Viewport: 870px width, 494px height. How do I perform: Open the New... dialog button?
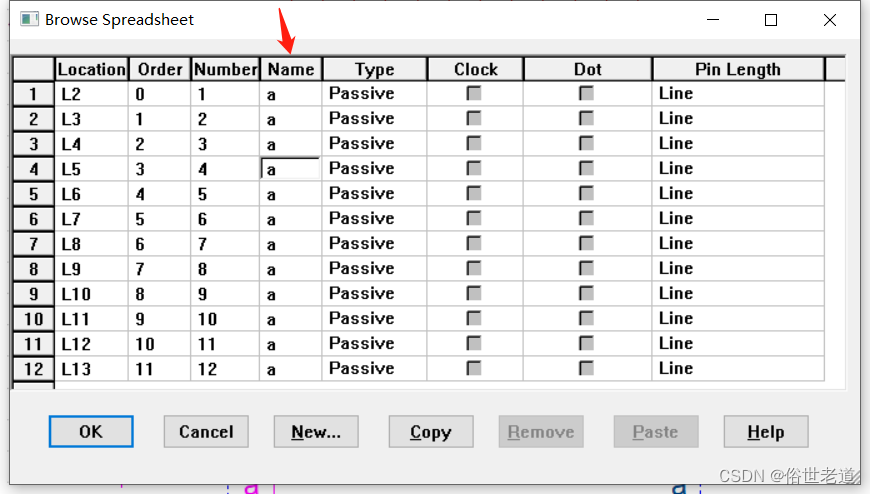[x=316, y=431]
